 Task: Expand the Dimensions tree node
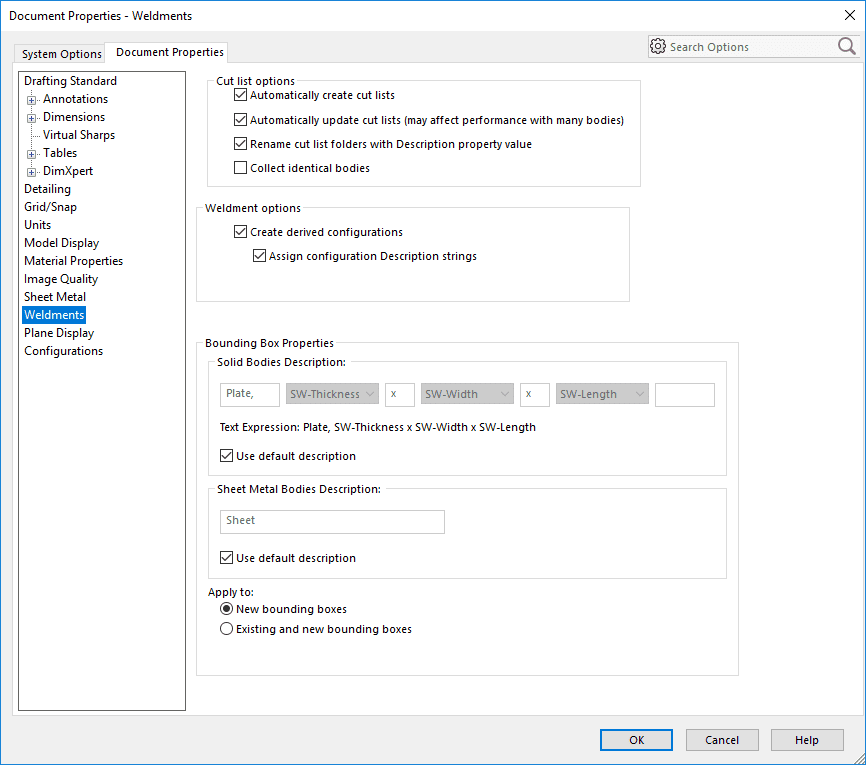tap(31, 118)
